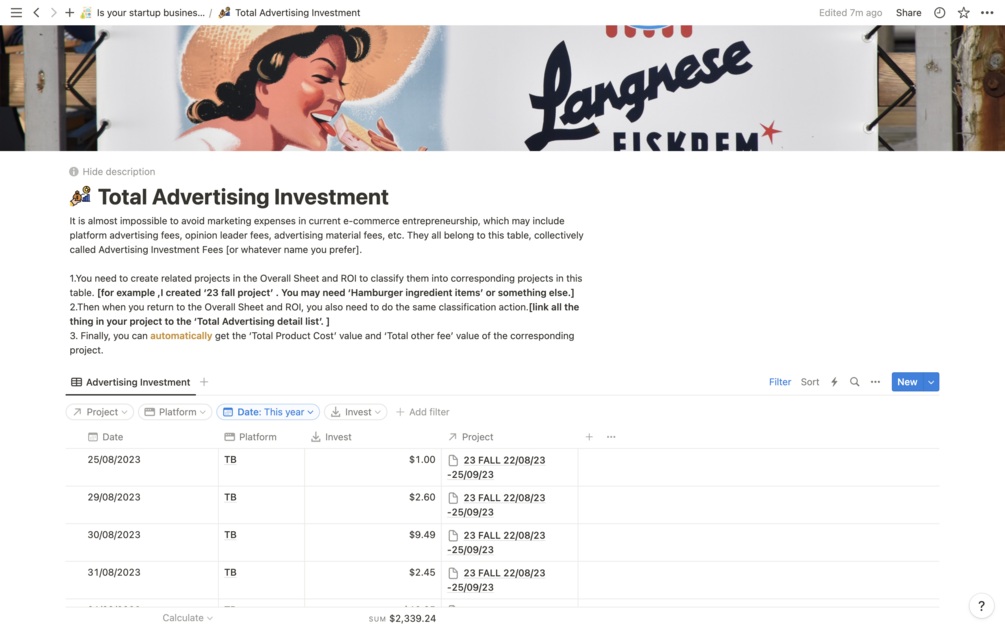
Task: Add a new page with plus icon
Action: coord(69,12)
